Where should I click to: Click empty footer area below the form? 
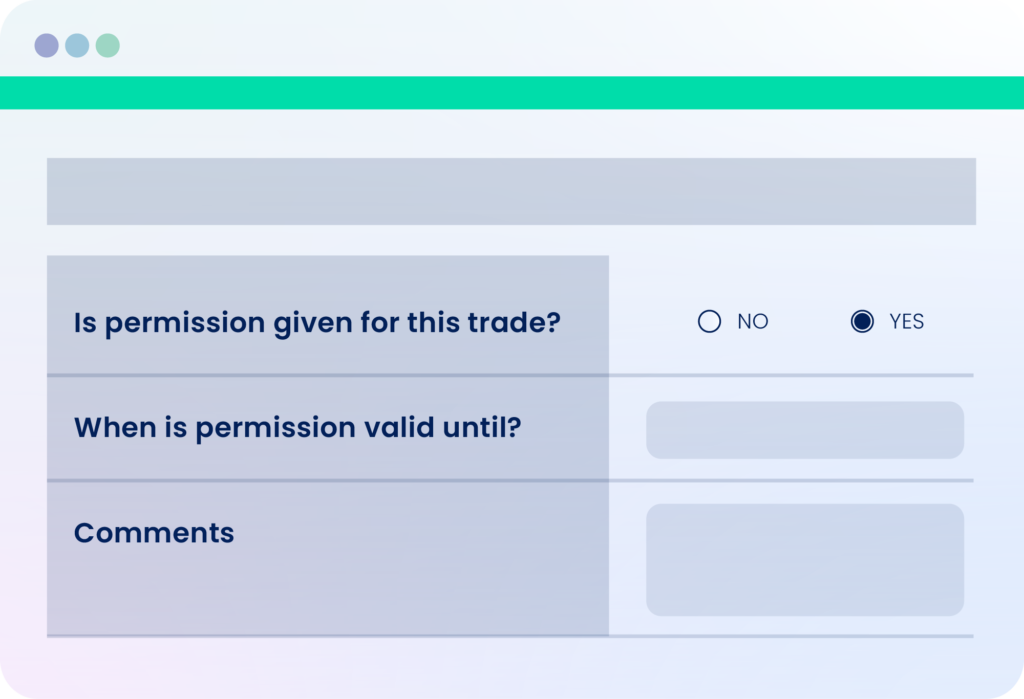pyautogui.click(x=512, y=668)
